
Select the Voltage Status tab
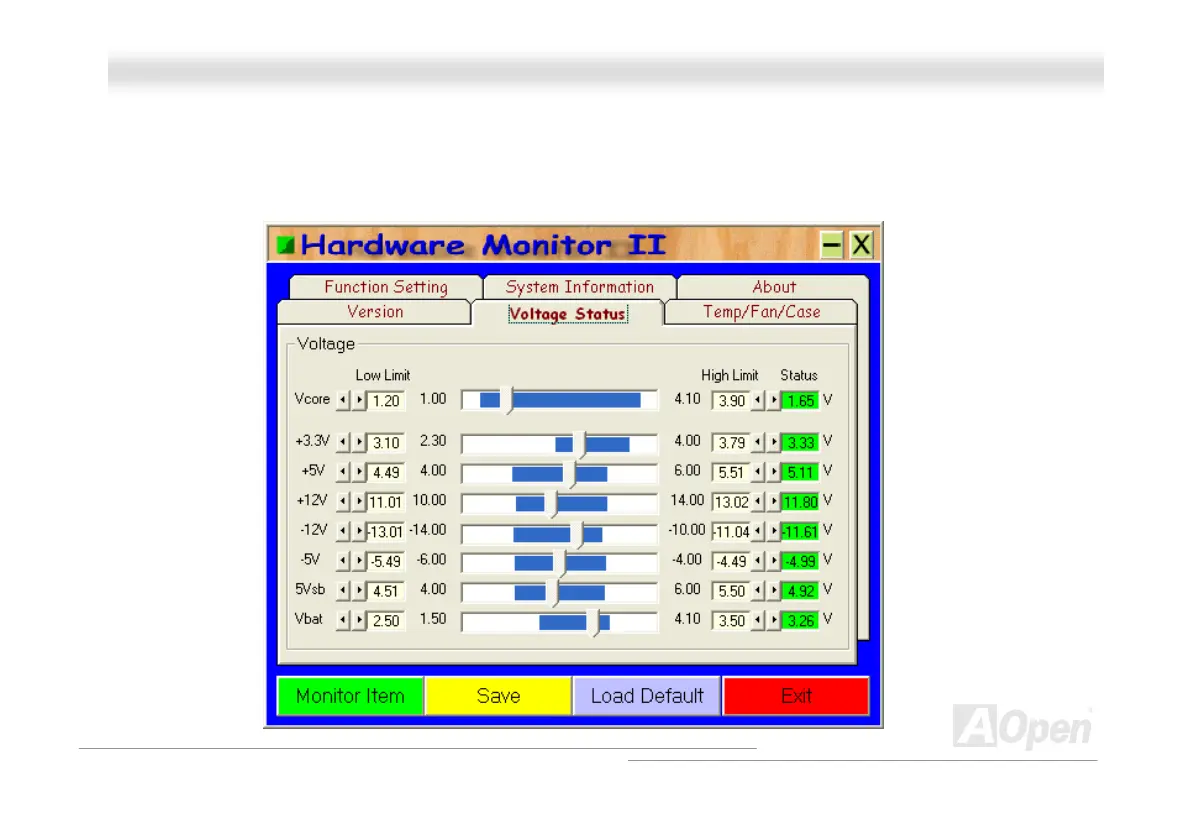[568, 313]
